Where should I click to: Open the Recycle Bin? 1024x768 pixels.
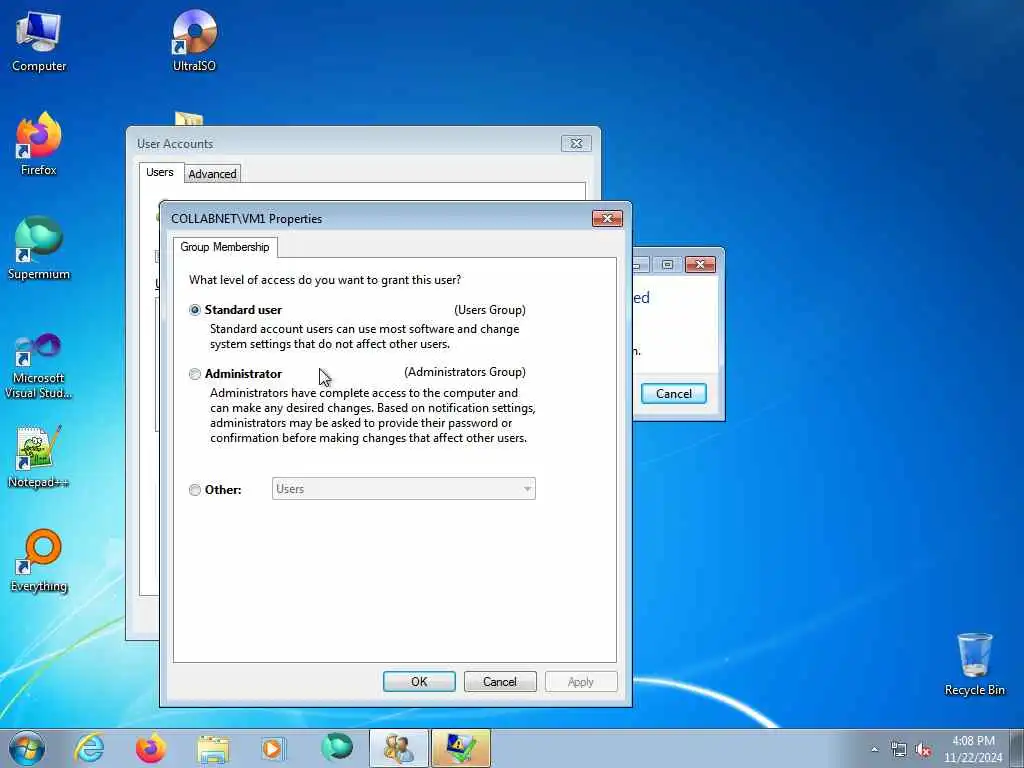click(974, 664)
